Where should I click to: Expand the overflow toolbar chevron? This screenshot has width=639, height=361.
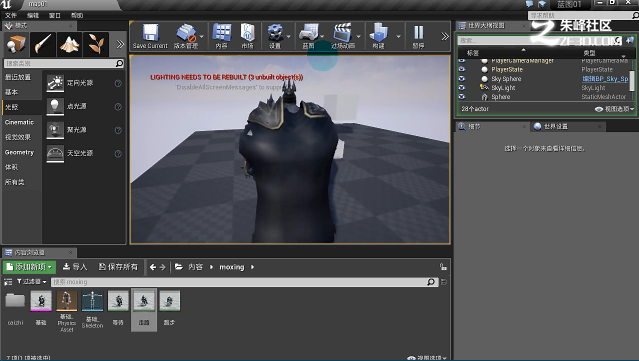click(445, 36)
